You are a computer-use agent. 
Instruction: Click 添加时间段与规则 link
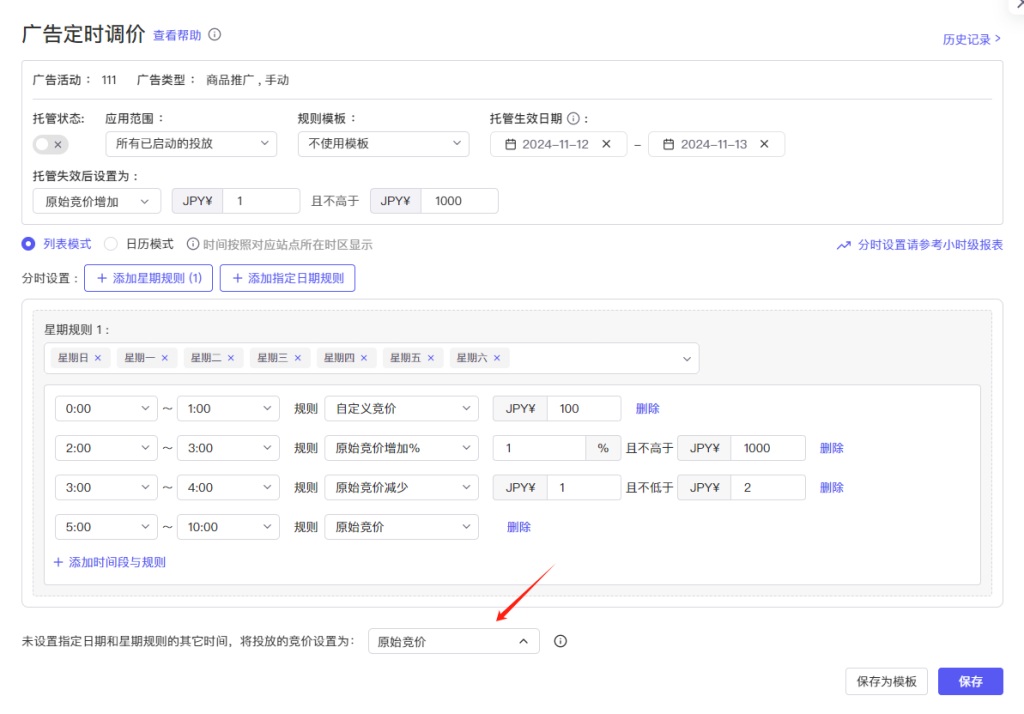[110, 562]
